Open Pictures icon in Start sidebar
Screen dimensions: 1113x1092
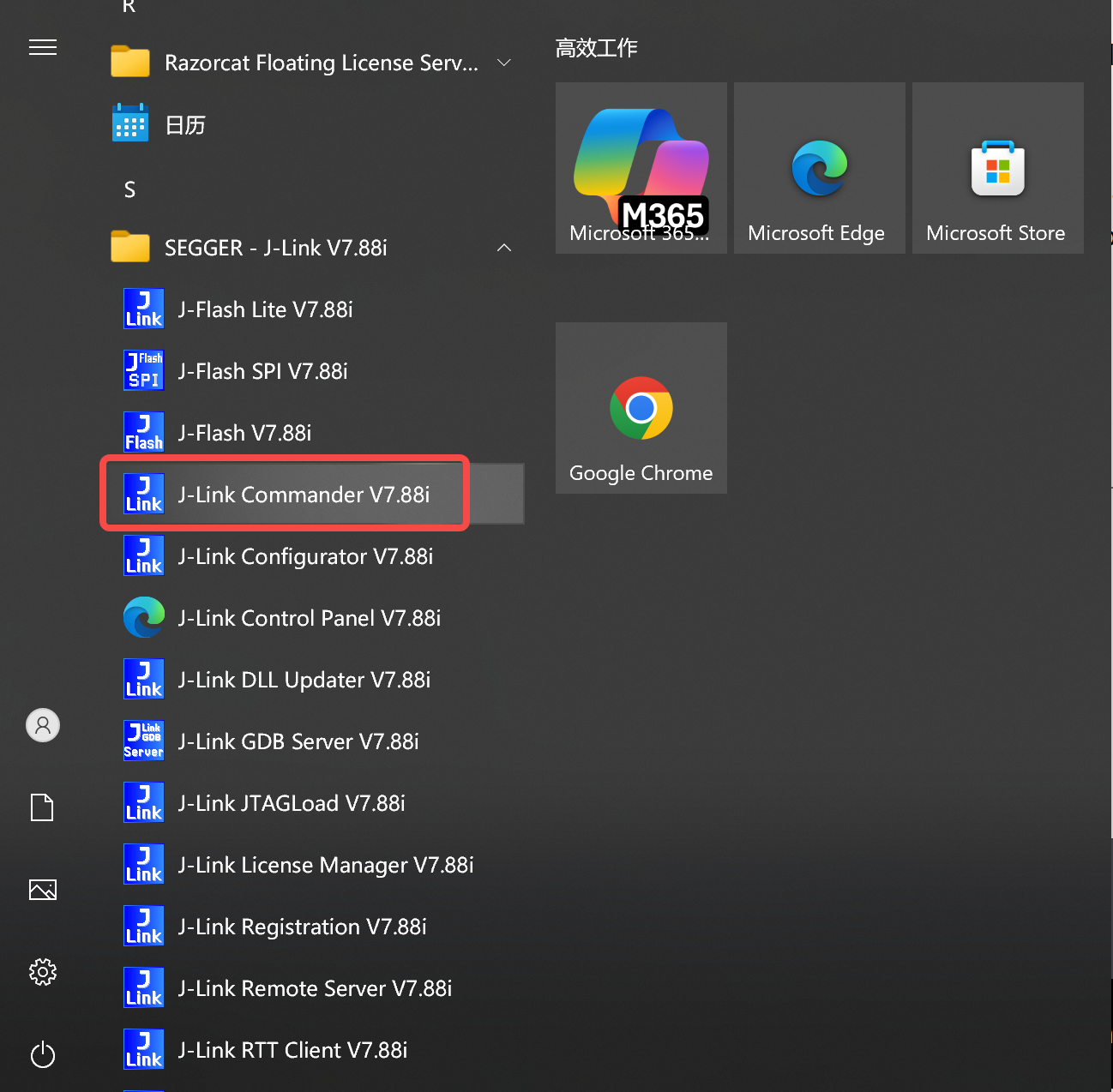[43, 890]
